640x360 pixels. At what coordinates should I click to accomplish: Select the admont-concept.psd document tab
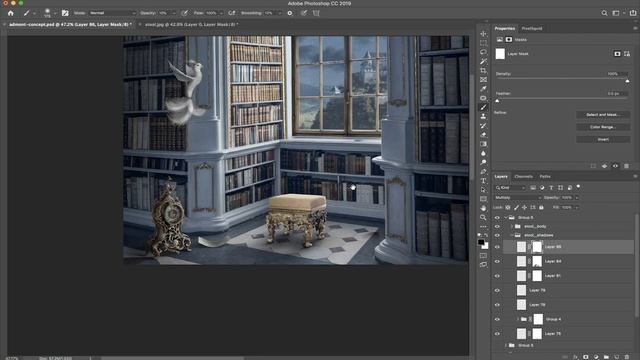point(70,24)
